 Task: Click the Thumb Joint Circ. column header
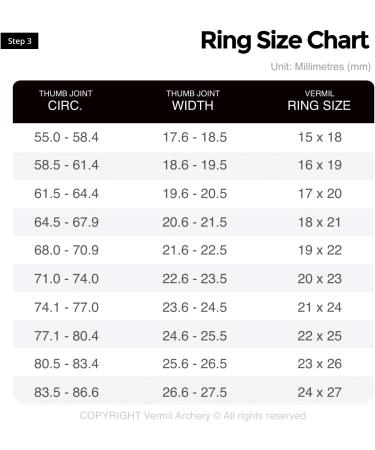tap(65, 101)
